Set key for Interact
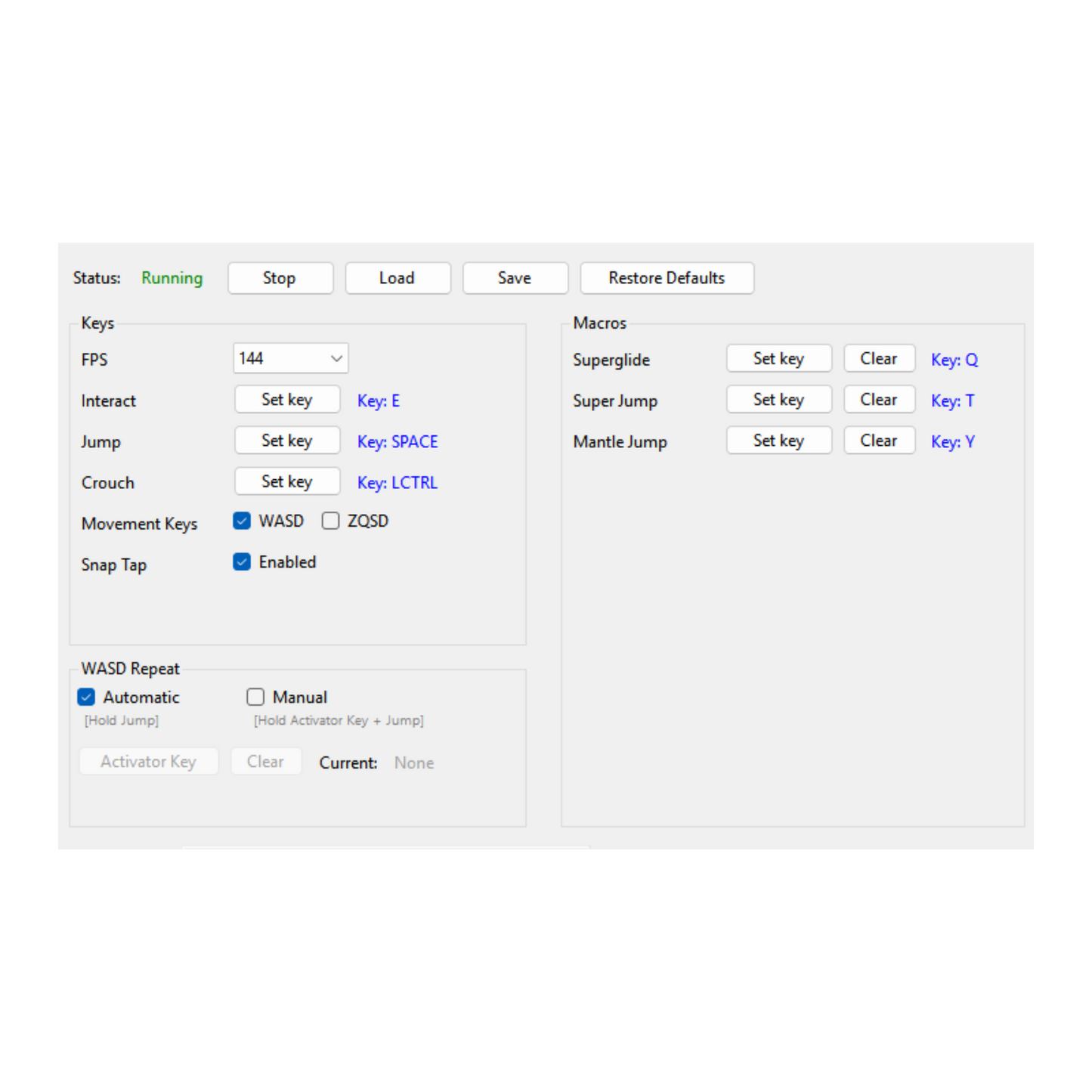Screen dimensions: 1092x1092 click(x=287, y=399)
